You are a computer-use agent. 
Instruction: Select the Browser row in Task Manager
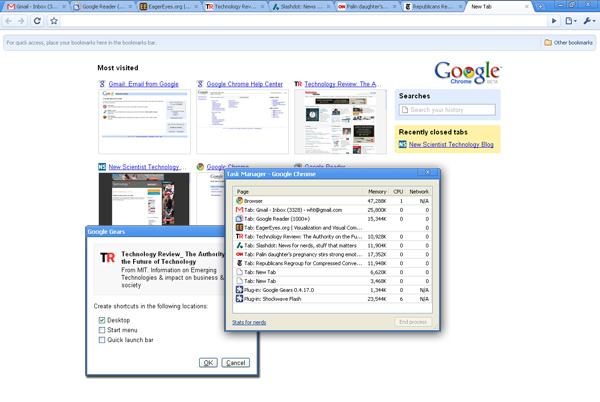click(x=333, y=201)
